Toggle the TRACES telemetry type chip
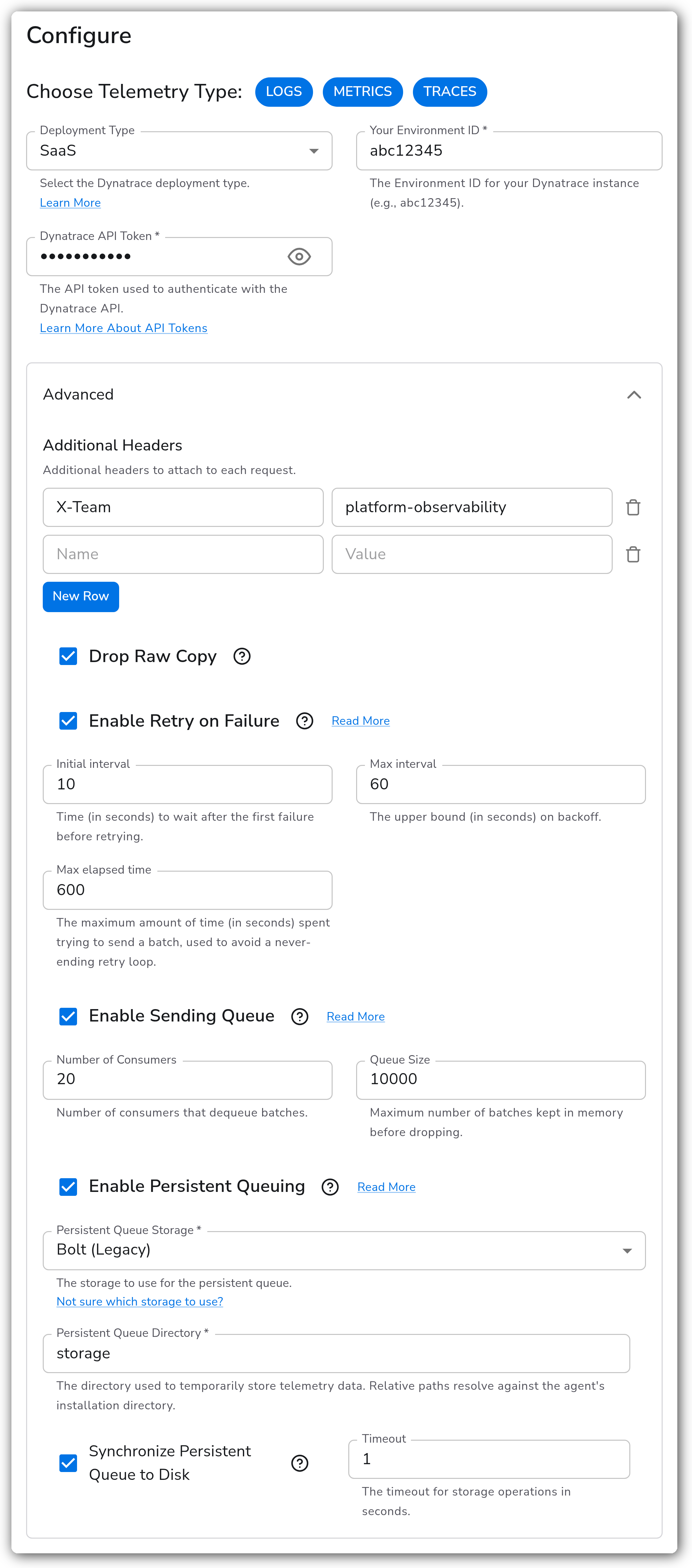The height and width of the screenshot is (1568, 692). pyautogui.click(x=450, y=92)
